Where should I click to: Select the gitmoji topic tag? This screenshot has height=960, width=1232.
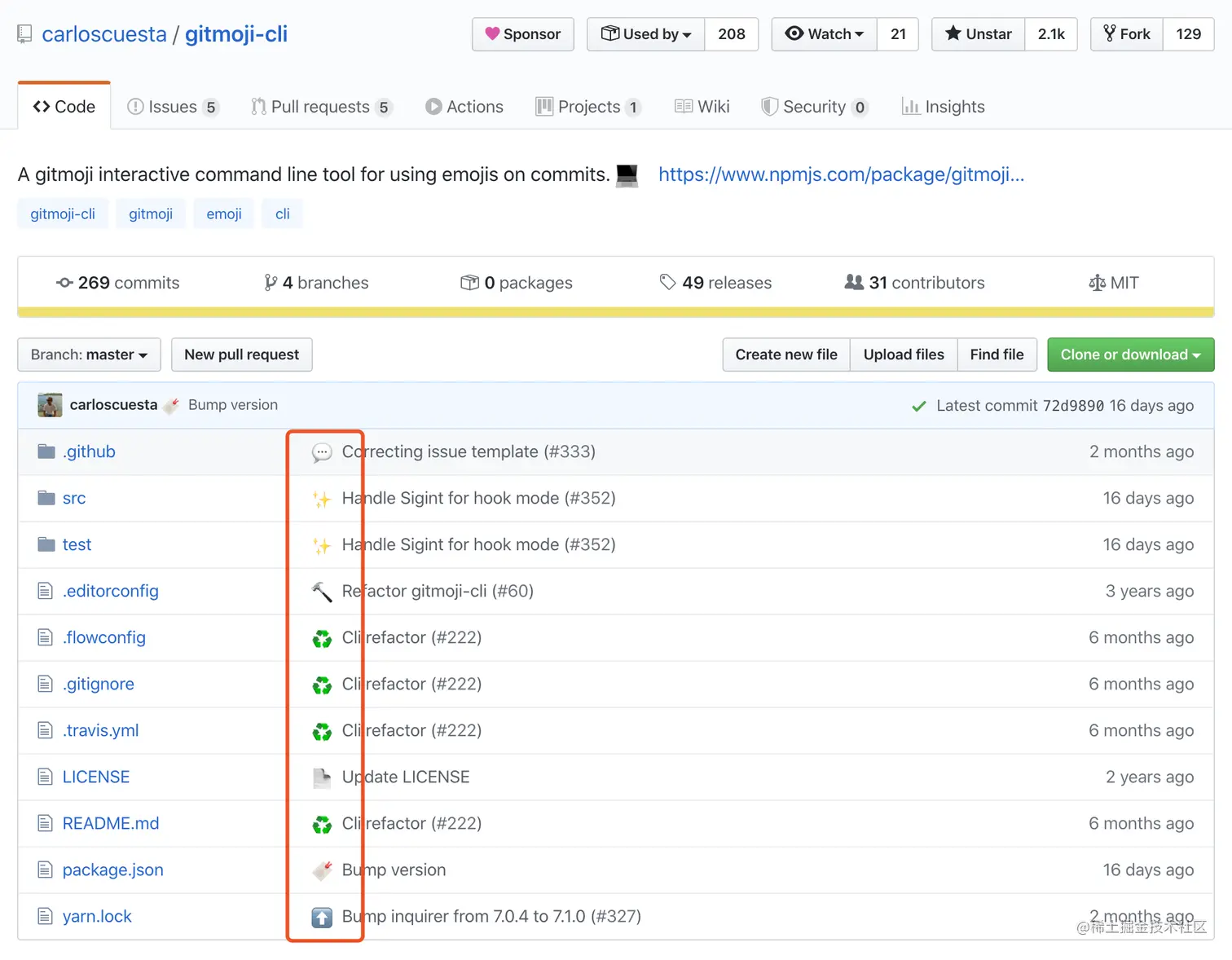click(x=151, y=214)
